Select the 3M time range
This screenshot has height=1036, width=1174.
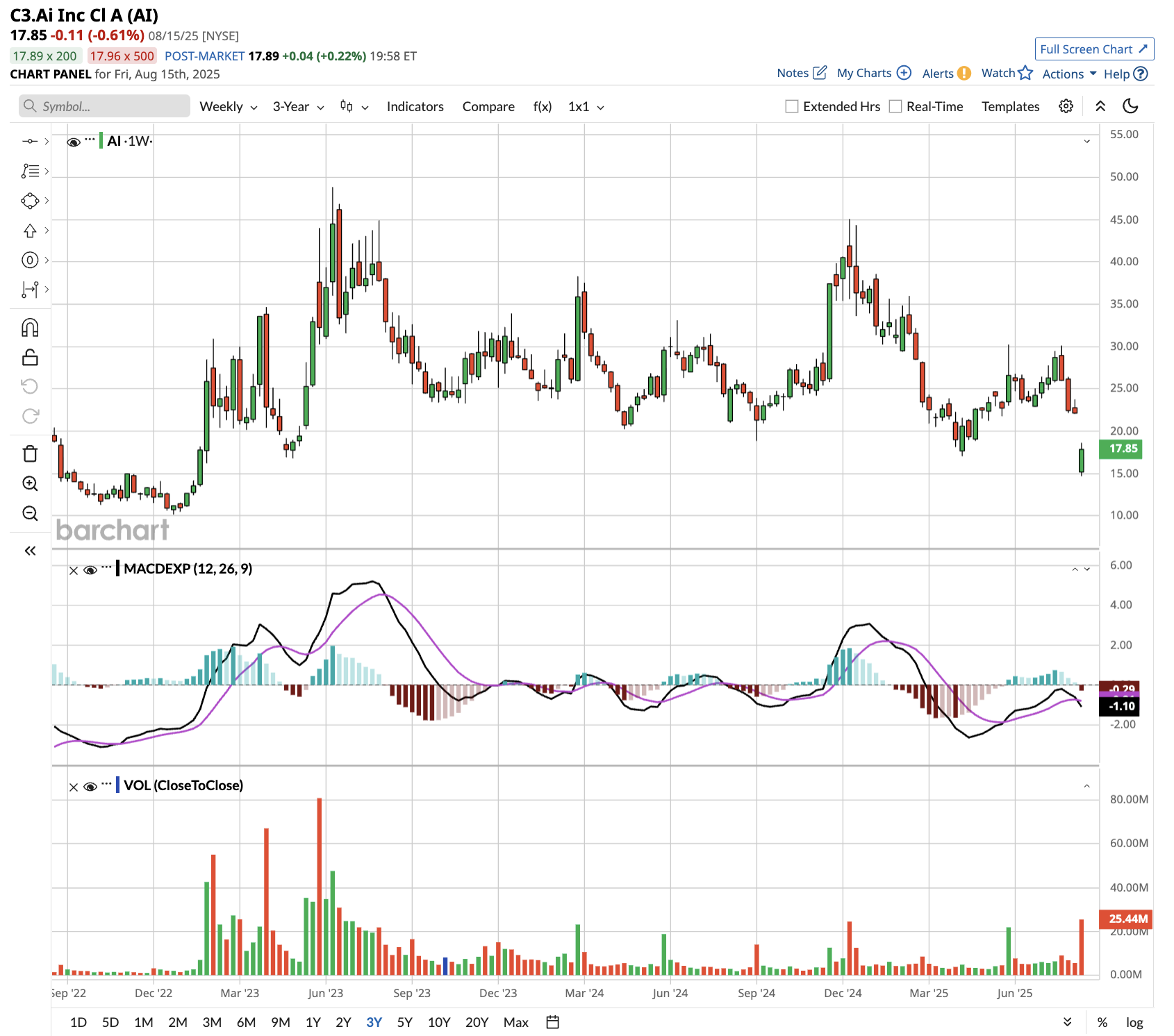pos(212,1022)
